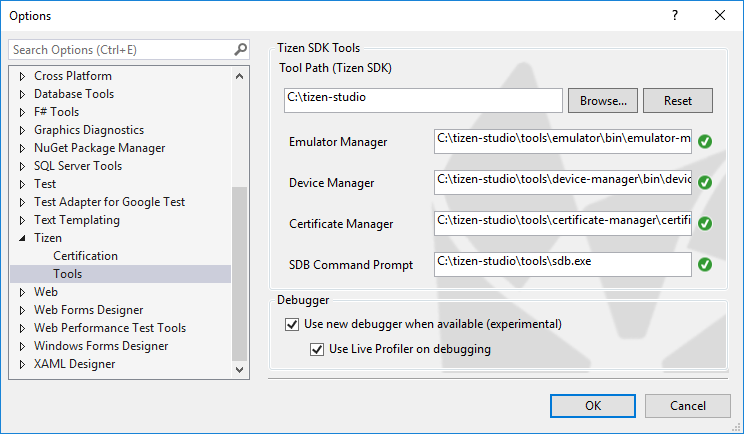This screenshot has width=744, height=434.
Task: Click the Help question mark in title bar
Action: coord(674,16)
